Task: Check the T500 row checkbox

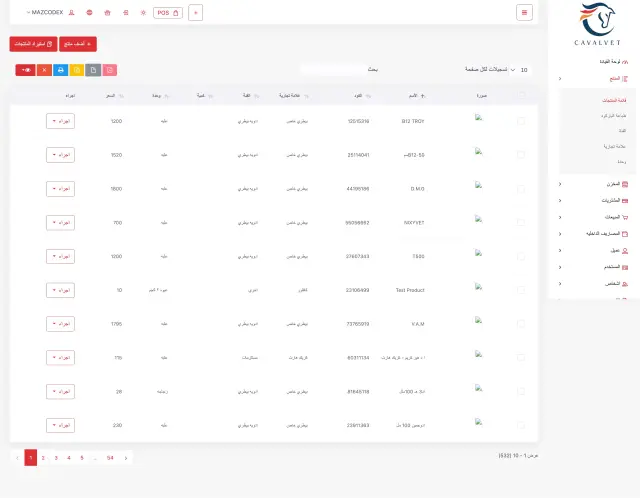Action: [x=521, y=256]
